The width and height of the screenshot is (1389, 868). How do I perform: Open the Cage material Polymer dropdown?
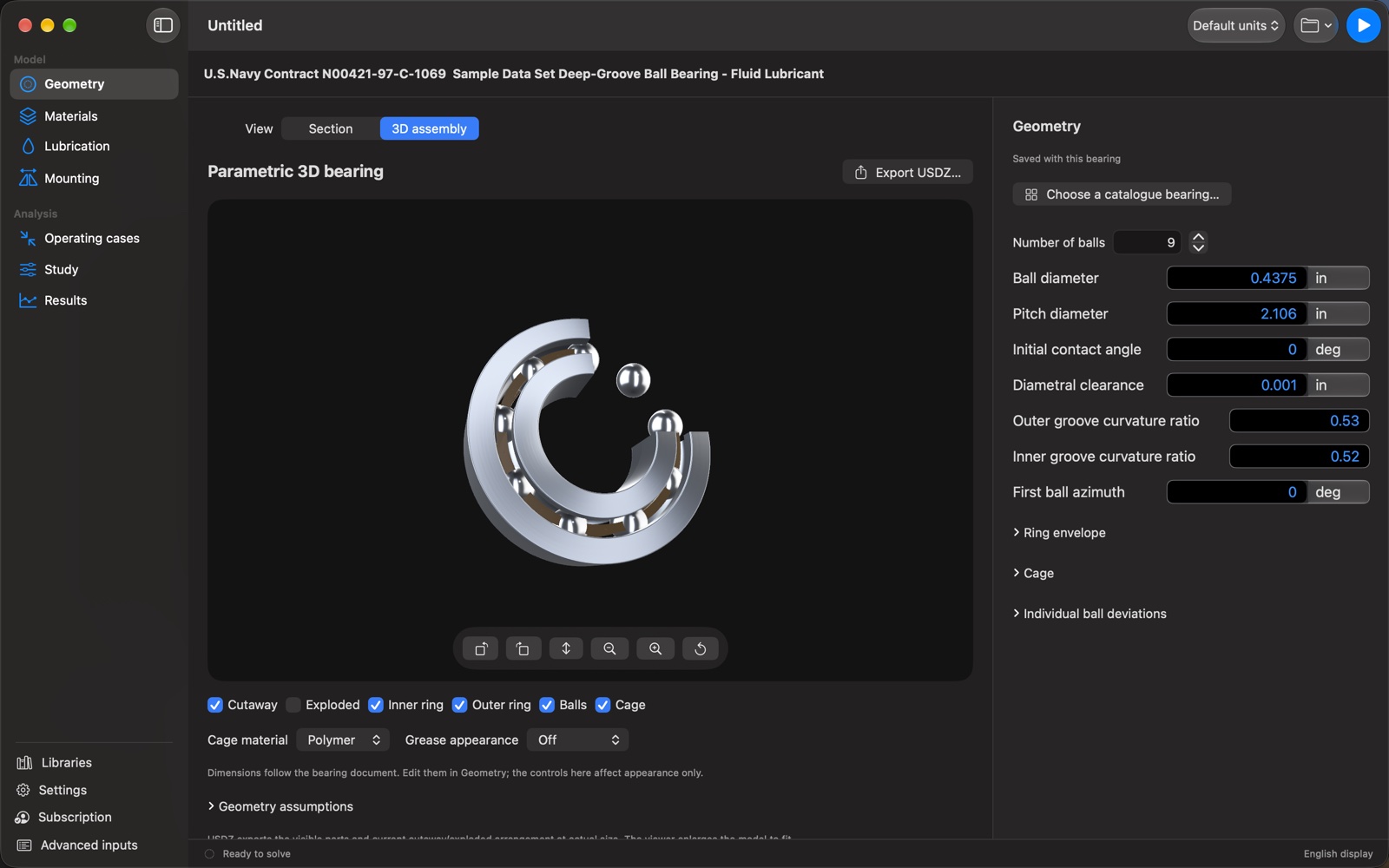click(343, 740)
